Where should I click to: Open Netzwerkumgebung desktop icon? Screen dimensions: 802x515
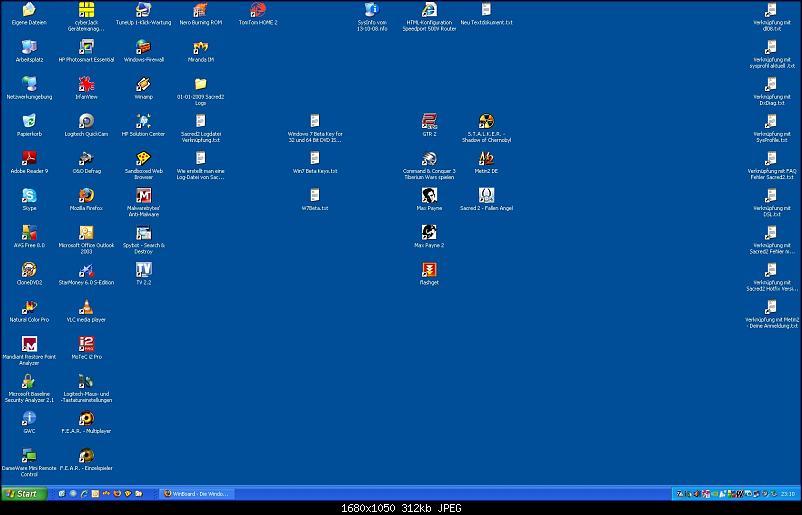29,84
